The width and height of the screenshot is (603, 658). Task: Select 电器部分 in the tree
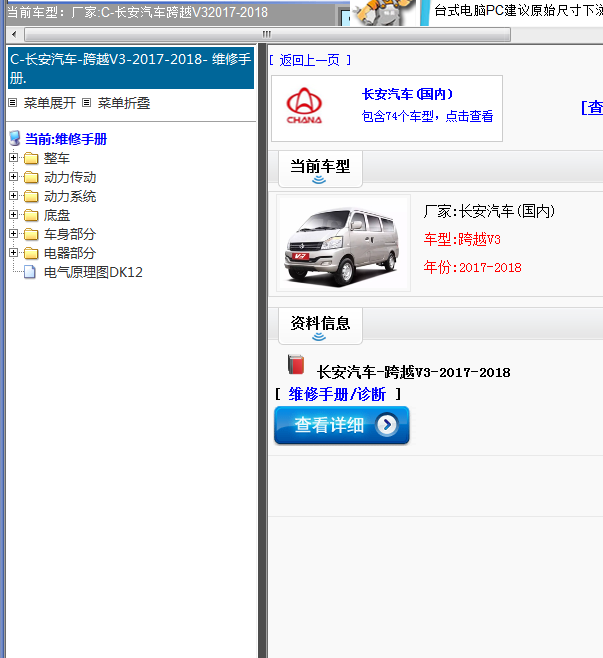tap(70, 253)
